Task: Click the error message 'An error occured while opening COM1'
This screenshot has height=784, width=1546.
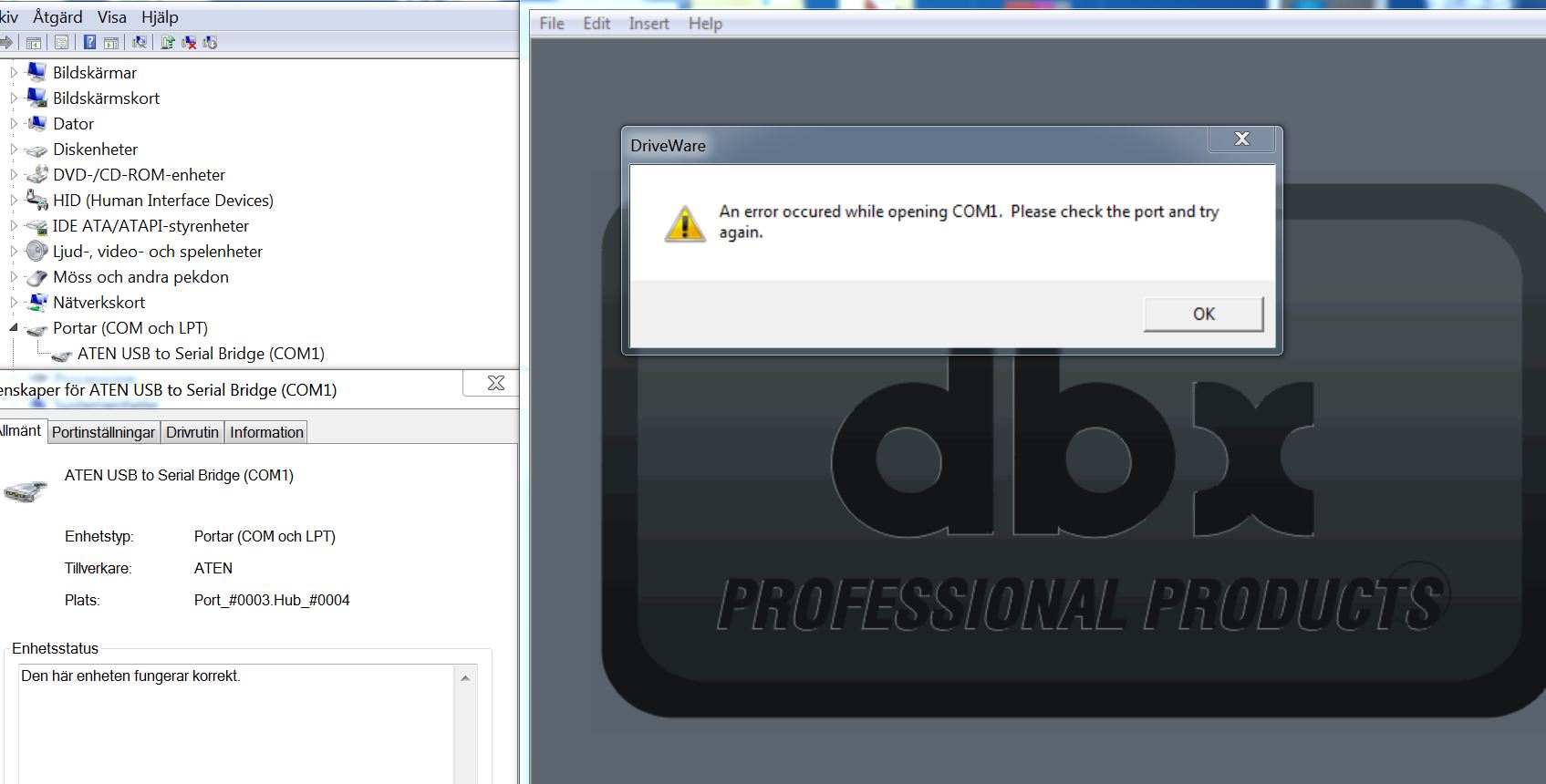Action: tap(860, 211)
